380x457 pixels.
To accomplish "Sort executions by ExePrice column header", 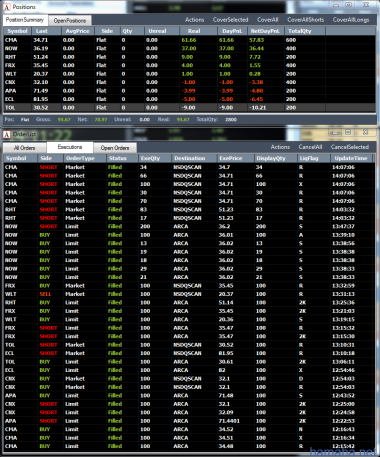I will [x=235, y=158].
